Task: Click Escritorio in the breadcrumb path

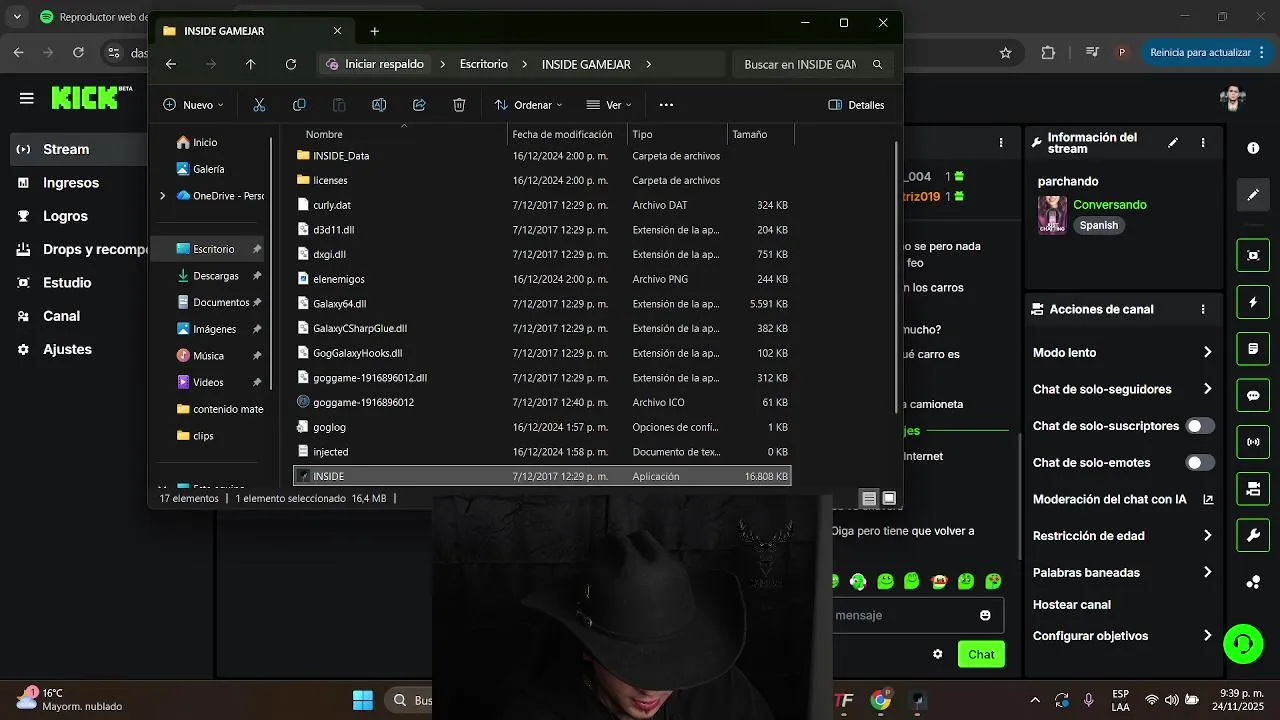Action: point(484,64)
